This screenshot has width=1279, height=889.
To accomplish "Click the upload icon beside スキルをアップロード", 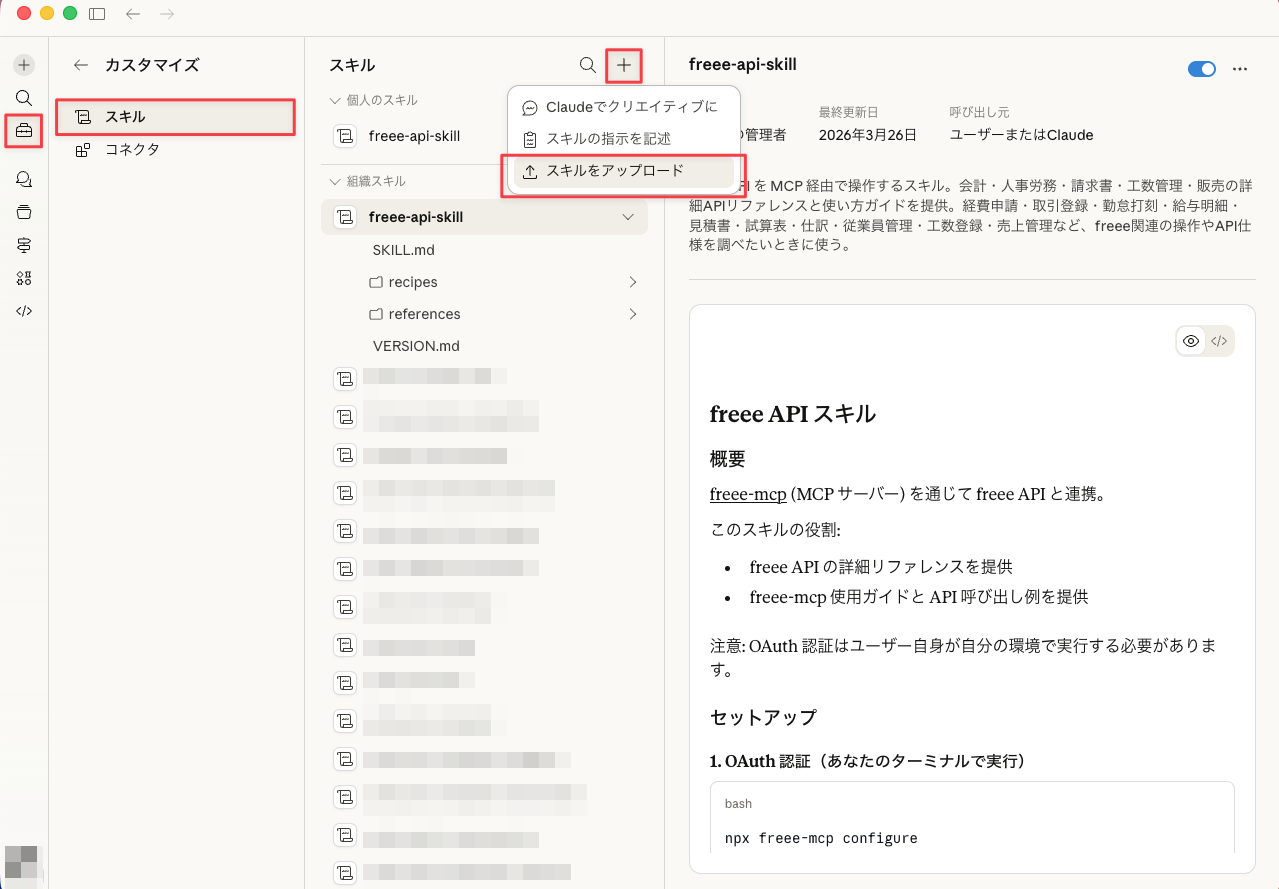I will point(530,171).
